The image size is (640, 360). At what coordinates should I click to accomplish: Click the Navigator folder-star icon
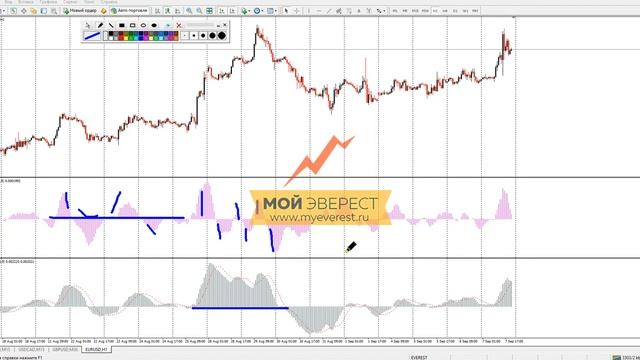click(x=33, y=11)
